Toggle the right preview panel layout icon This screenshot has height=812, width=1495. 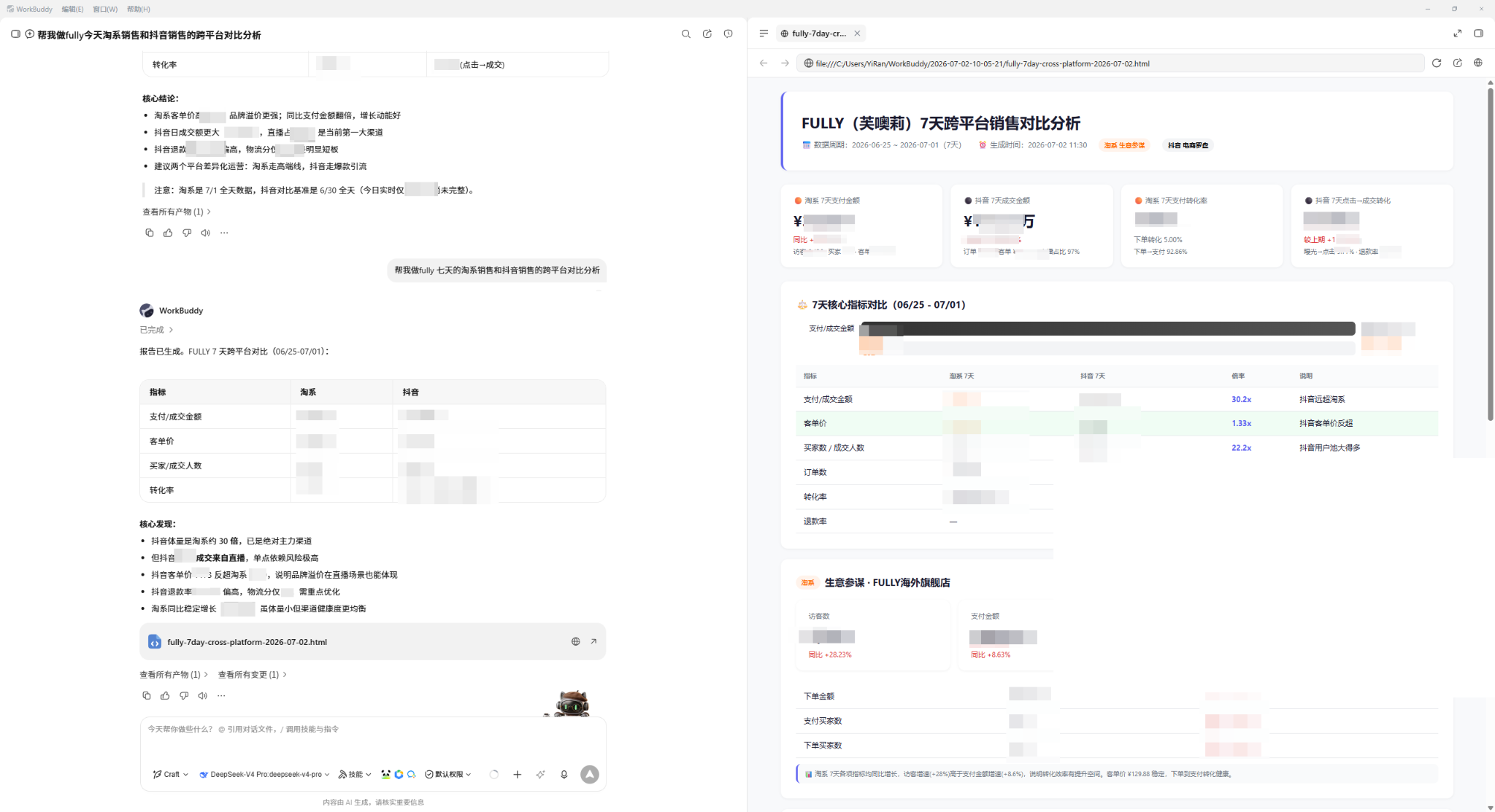coord(1478,34)
